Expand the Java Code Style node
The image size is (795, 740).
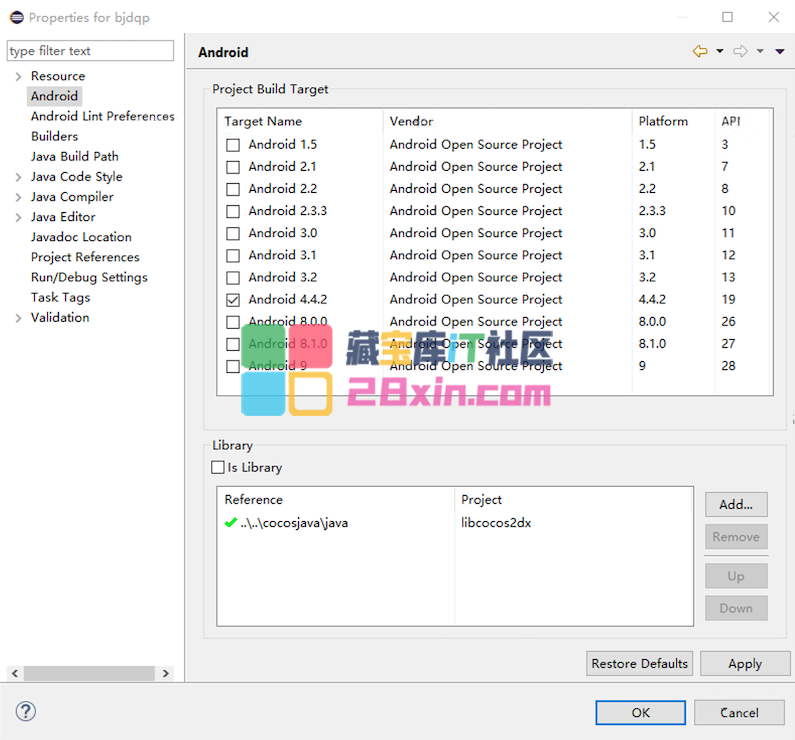[x=18, y=177]
